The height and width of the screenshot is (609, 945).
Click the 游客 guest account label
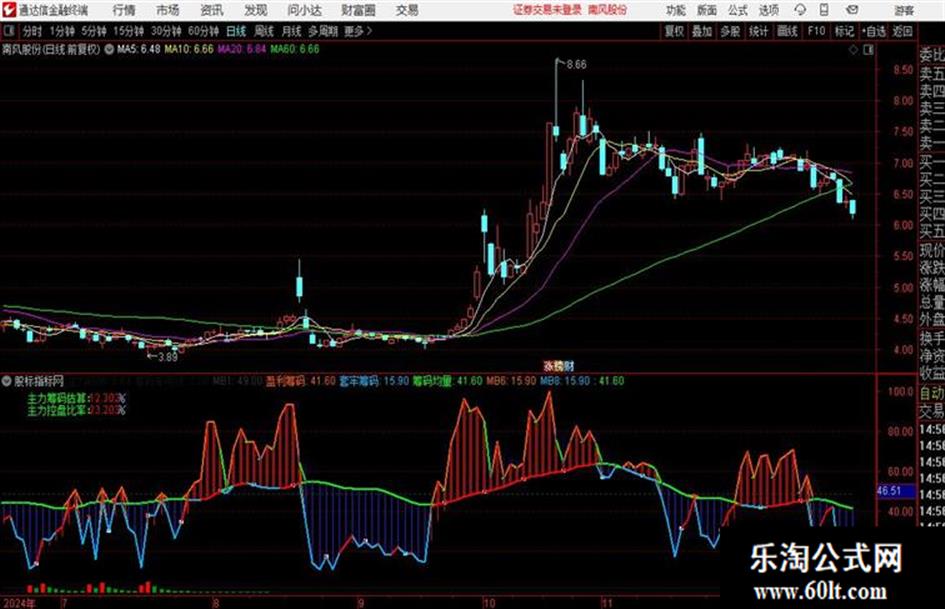click(904, 10)
